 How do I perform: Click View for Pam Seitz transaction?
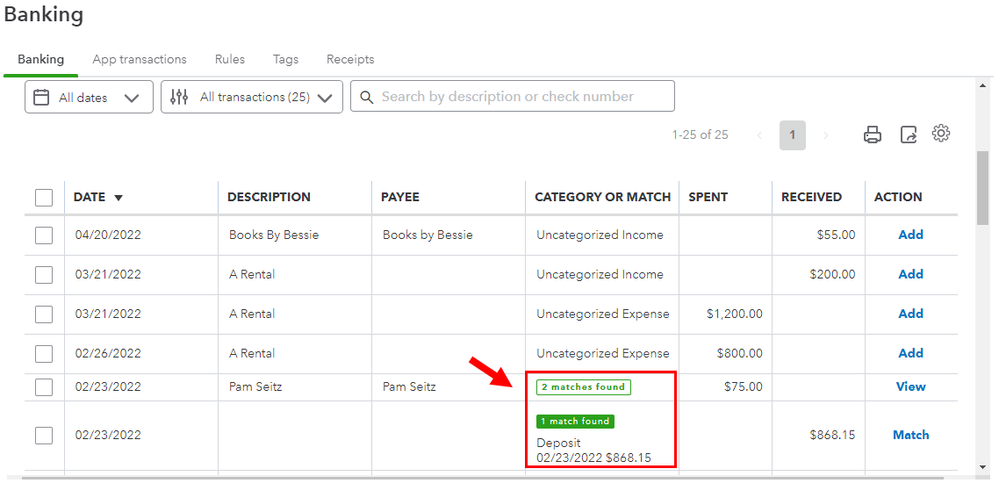click(910, 387)
